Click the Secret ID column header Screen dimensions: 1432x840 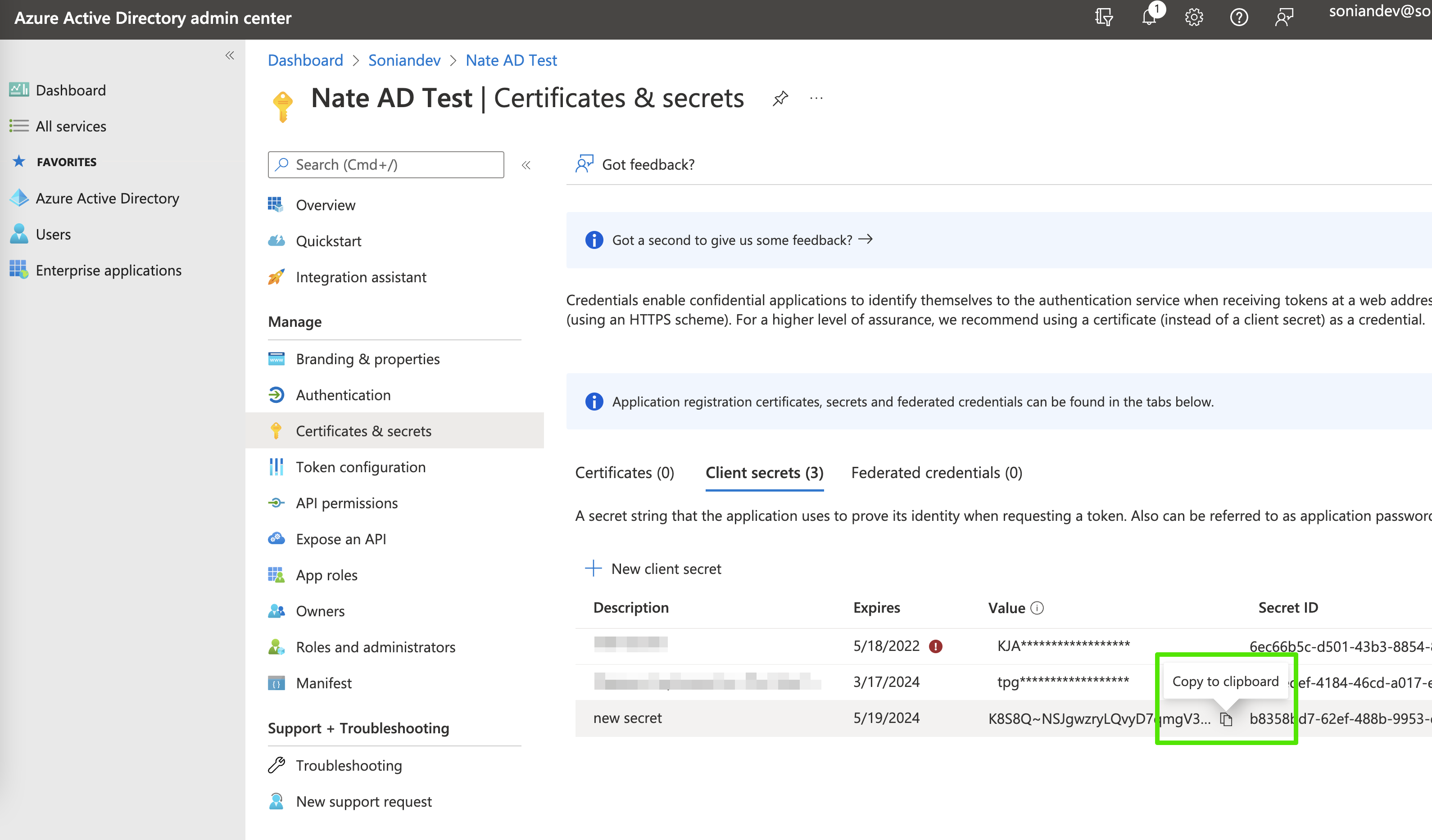pyautogui.click(x=1287, y=608)
